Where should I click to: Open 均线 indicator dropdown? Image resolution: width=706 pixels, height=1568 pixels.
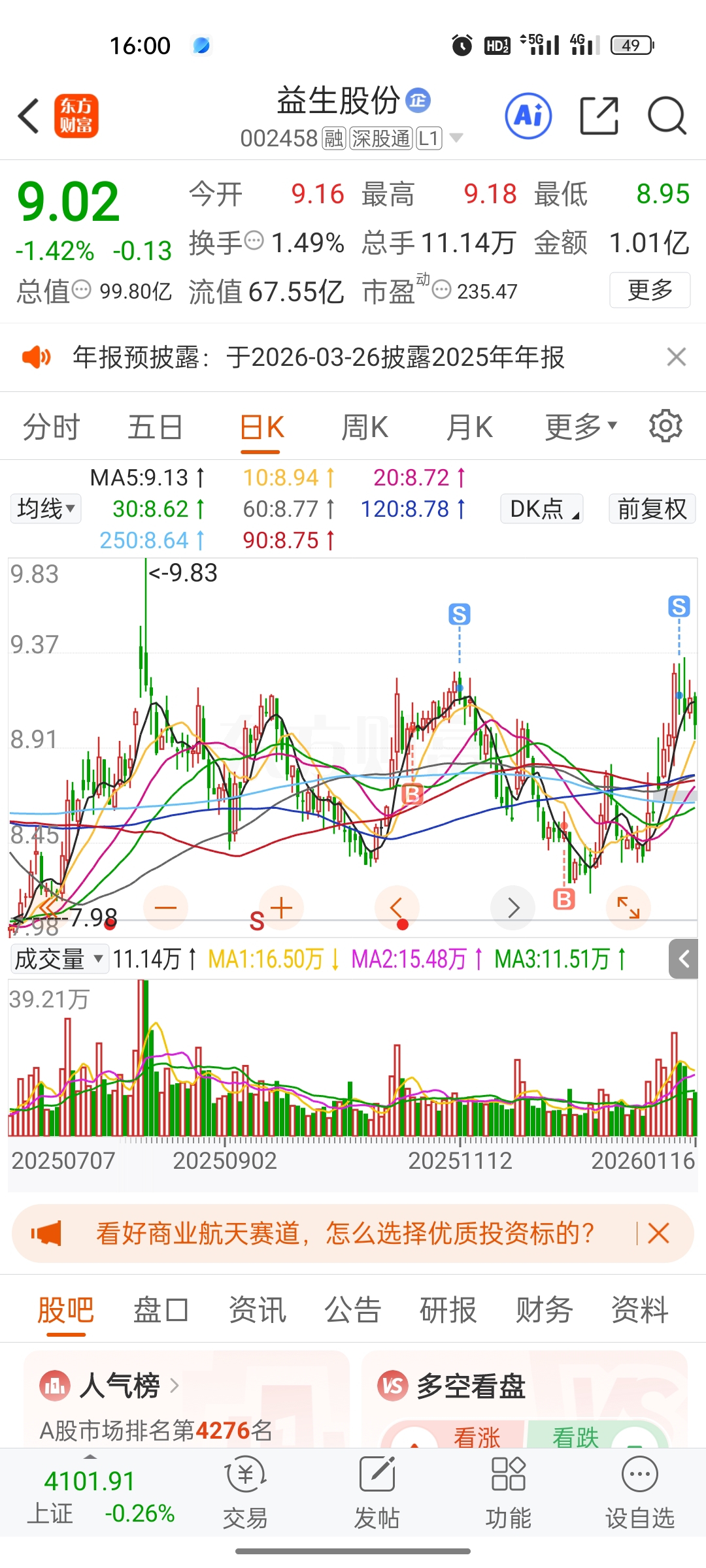click(x=46, y=508)
